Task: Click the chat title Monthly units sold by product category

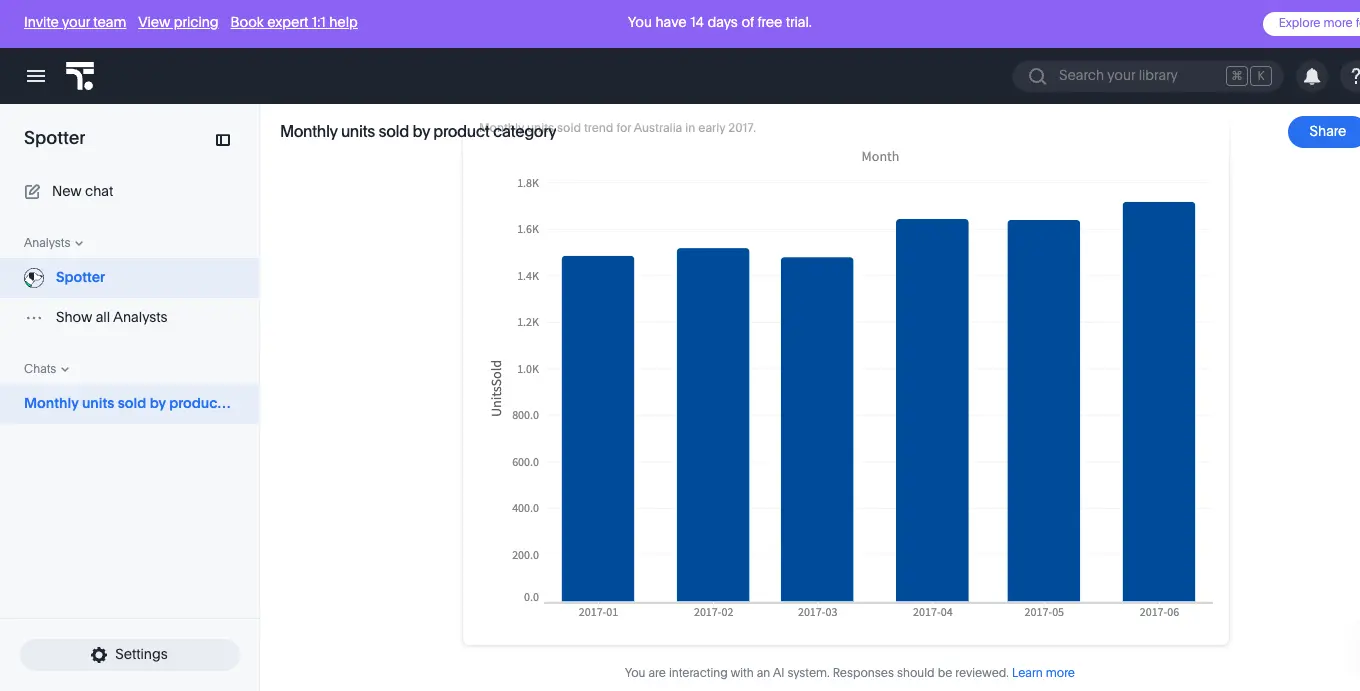Action: coord(418,131)
